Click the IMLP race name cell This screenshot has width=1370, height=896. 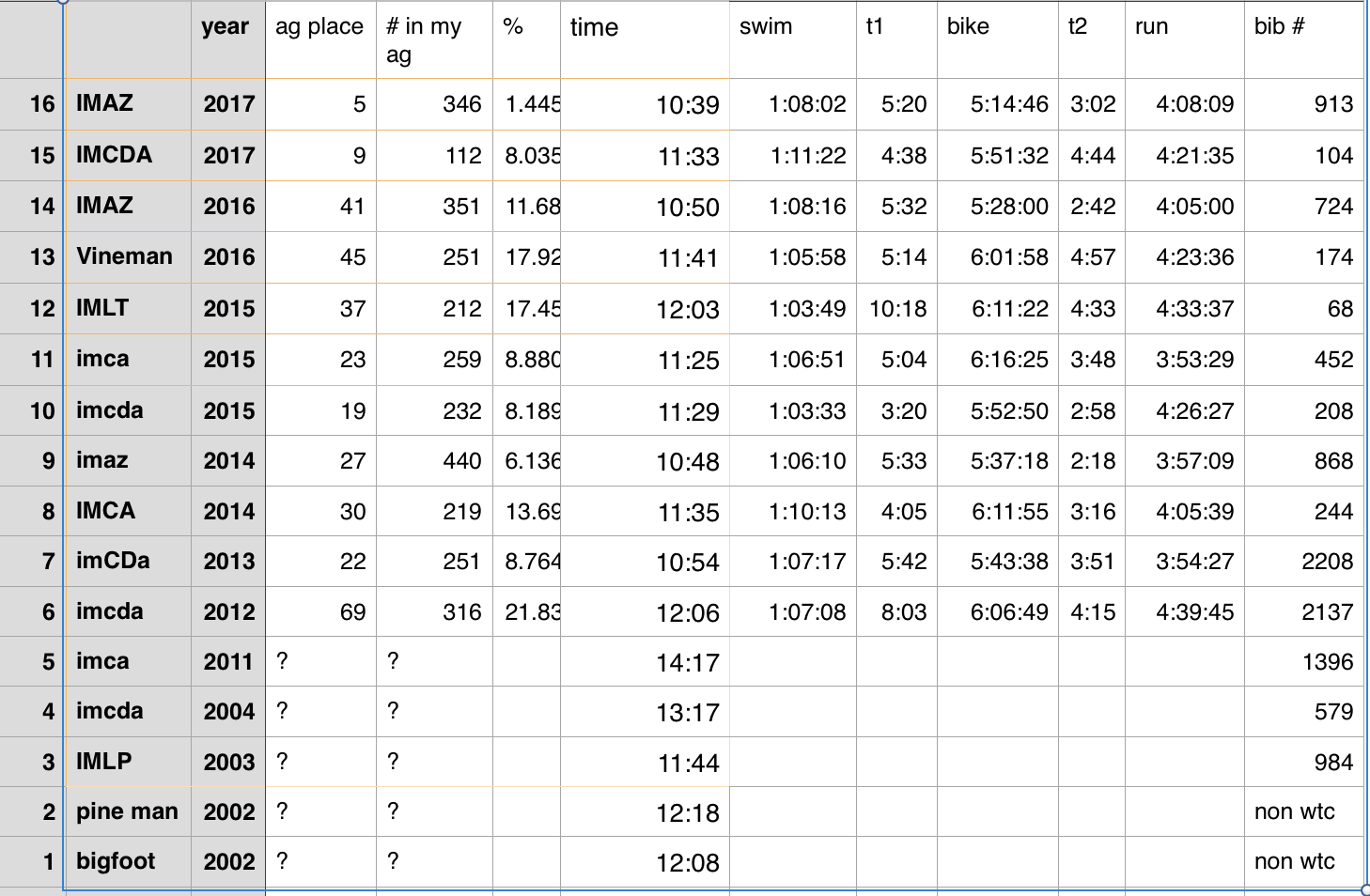(x=129, y=762)
